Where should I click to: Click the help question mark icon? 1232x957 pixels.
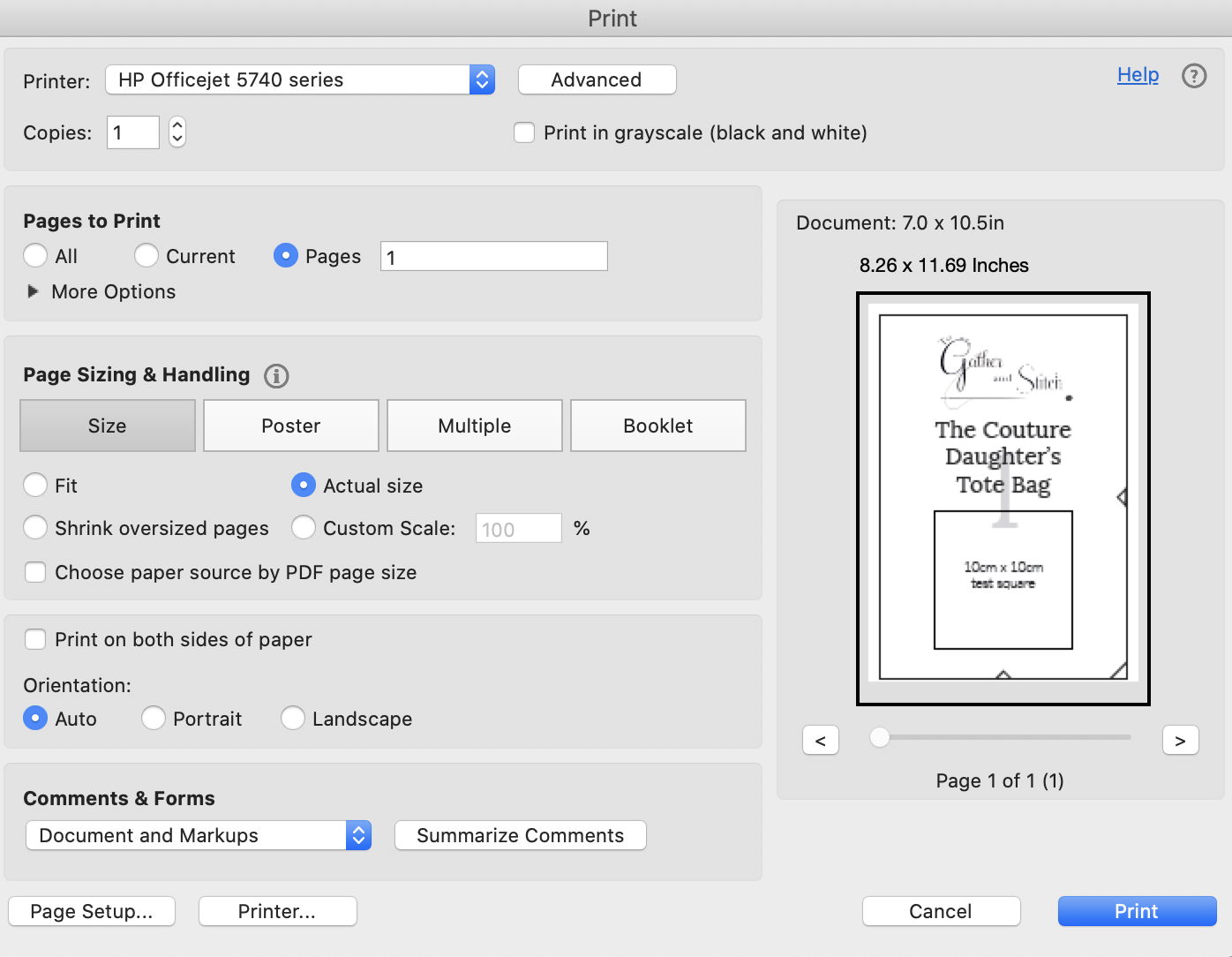[x=1194, y=76]
